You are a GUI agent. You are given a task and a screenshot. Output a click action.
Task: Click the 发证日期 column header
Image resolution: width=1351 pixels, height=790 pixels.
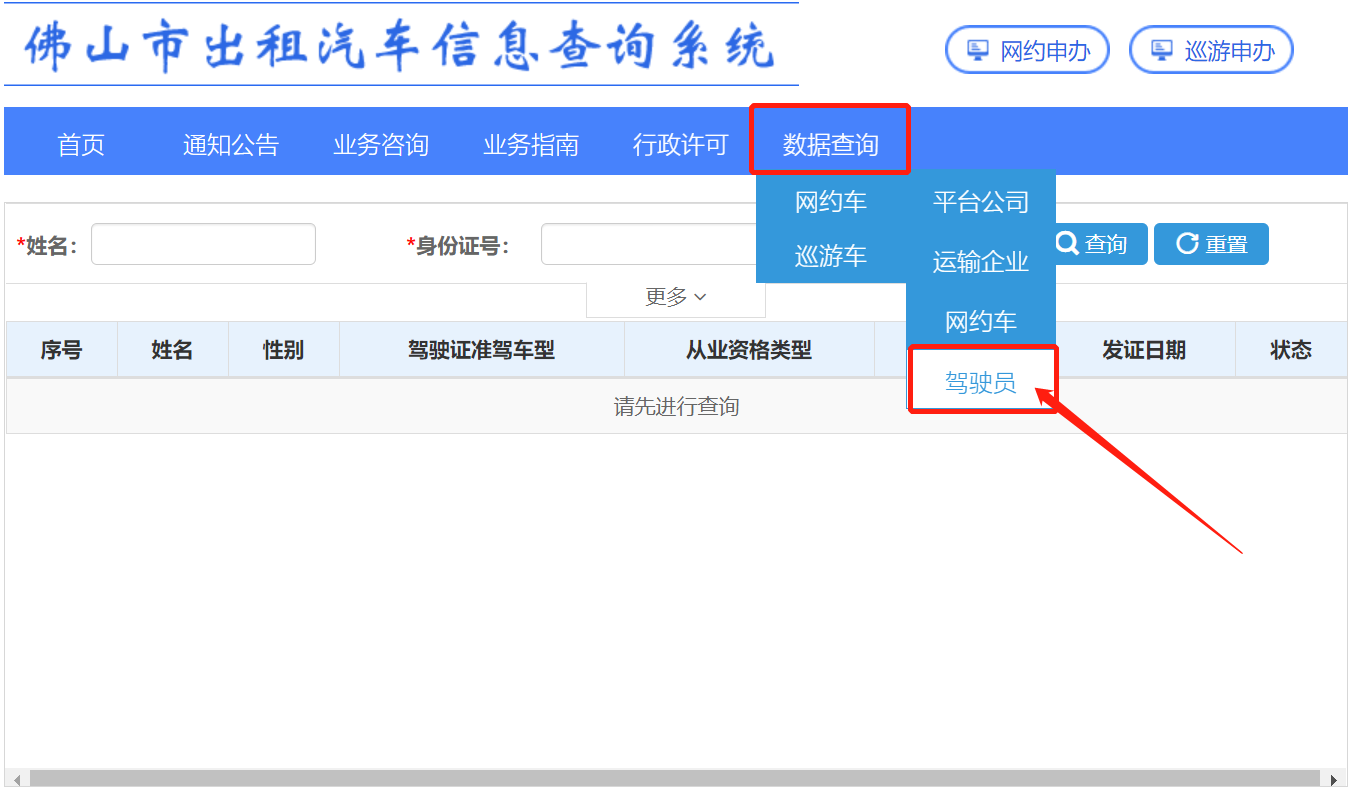(x=1145, y=350)
